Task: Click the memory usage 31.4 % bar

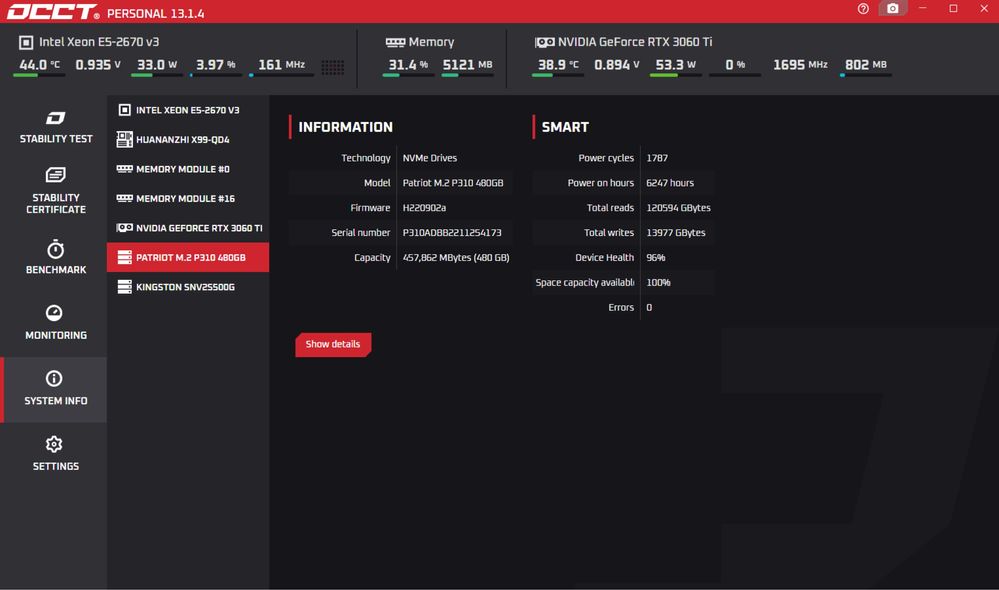Action: point(408,75)
